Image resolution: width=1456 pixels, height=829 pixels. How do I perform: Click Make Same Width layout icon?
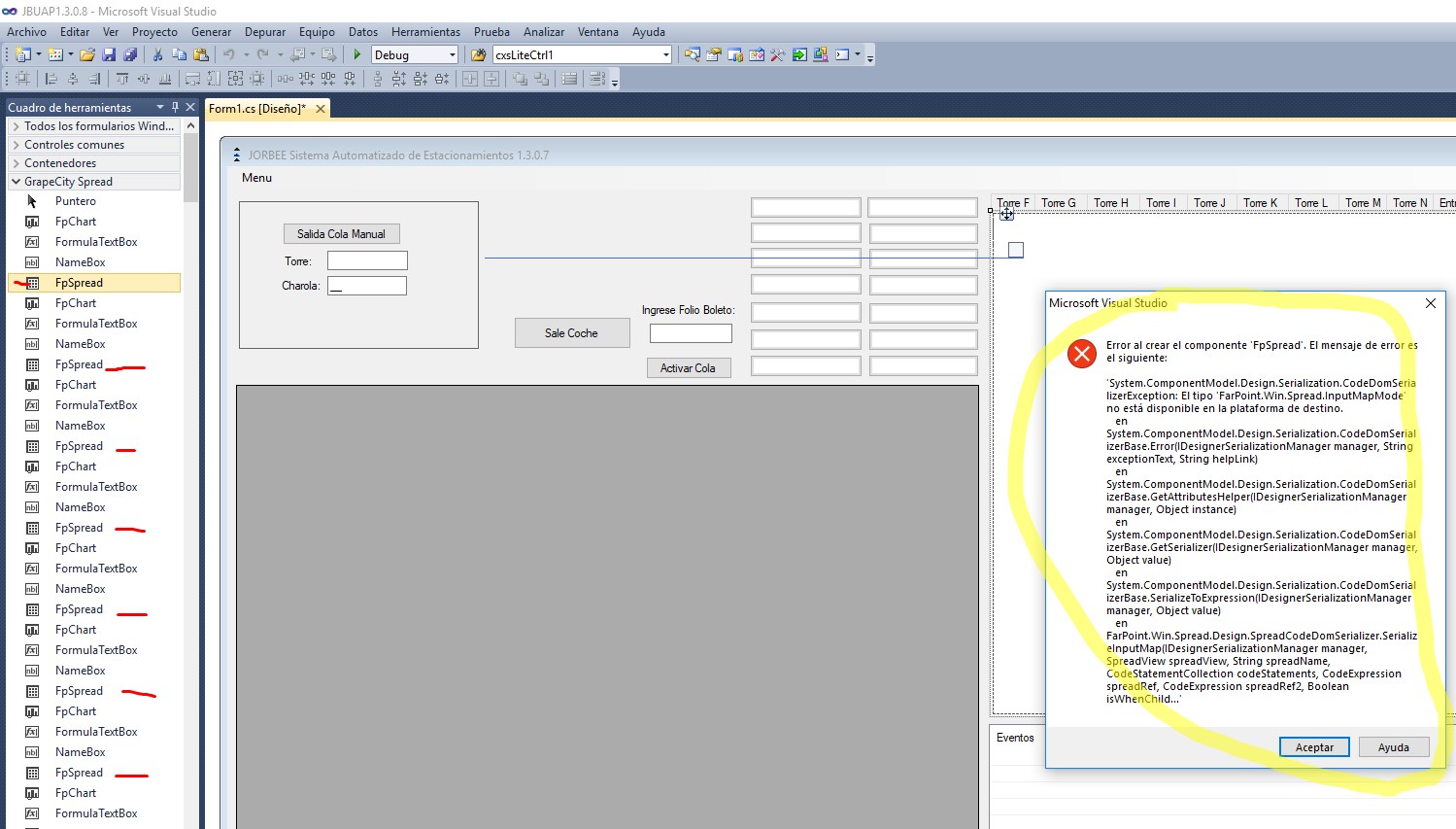click(x=192, y=79)
